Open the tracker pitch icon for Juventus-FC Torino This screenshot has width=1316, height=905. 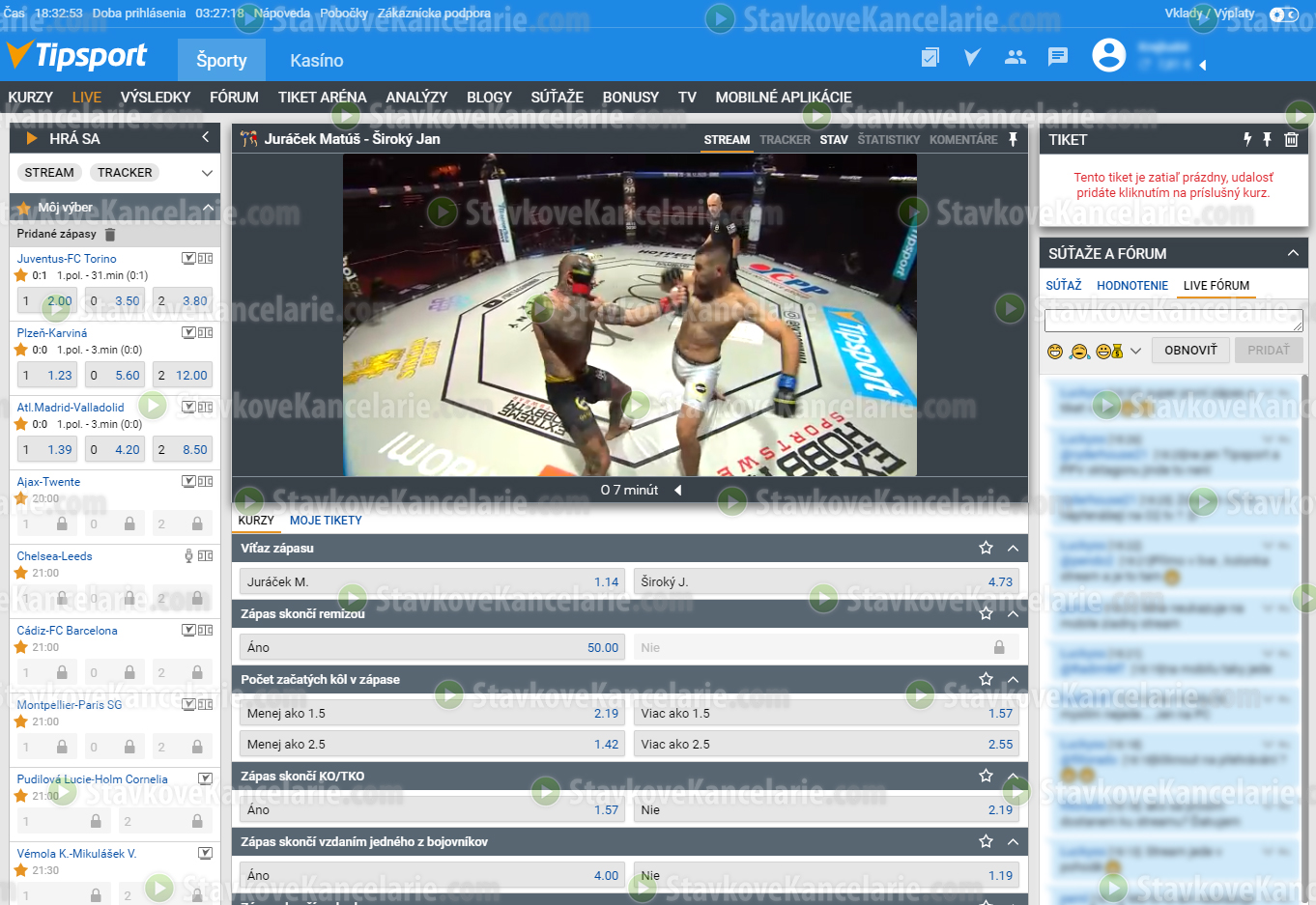205,258
